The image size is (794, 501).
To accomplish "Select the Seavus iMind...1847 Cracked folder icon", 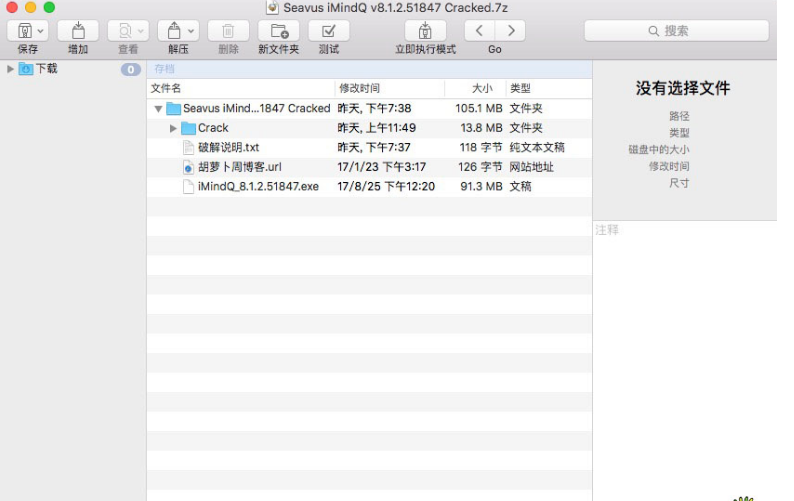I will click(174, 108).
